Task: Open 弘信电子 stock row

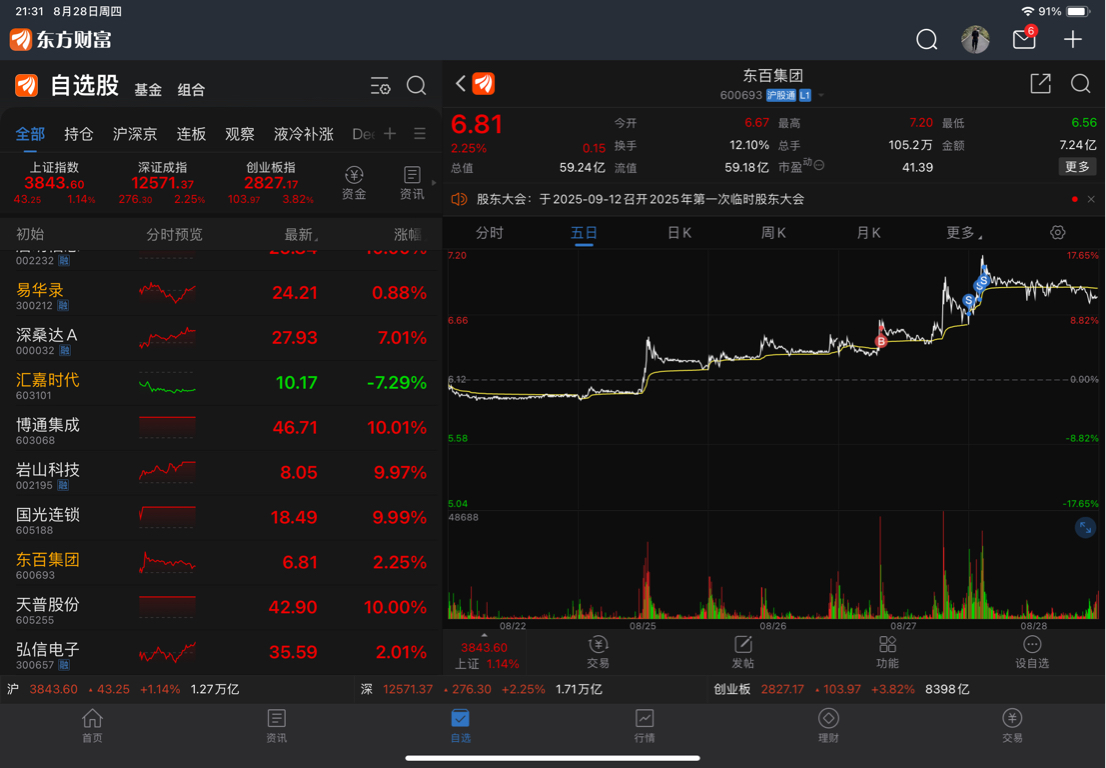Action: coord(221,652)
